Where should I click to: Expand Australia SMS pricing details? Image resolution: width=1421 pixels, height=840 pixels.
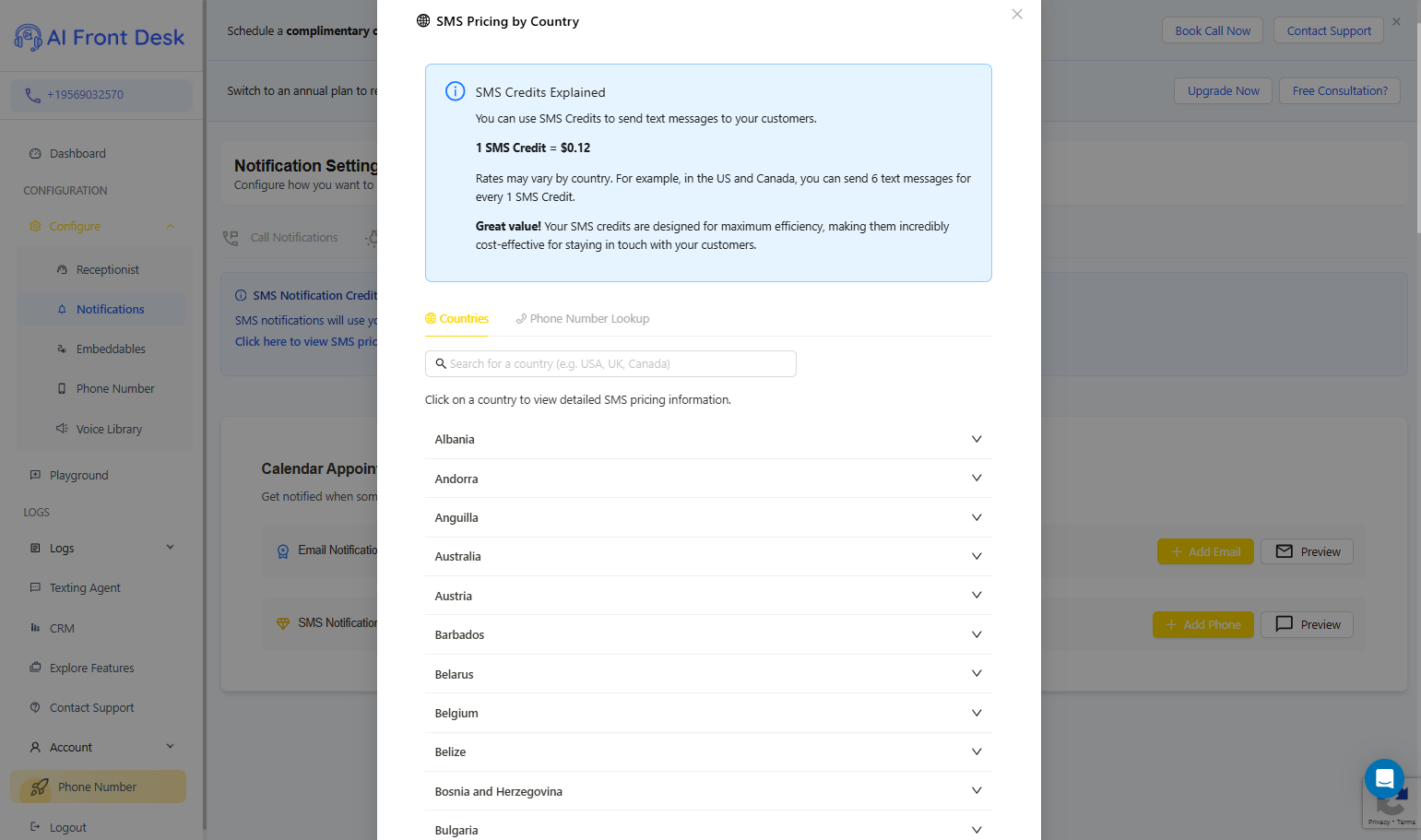[x=708, y=556]
